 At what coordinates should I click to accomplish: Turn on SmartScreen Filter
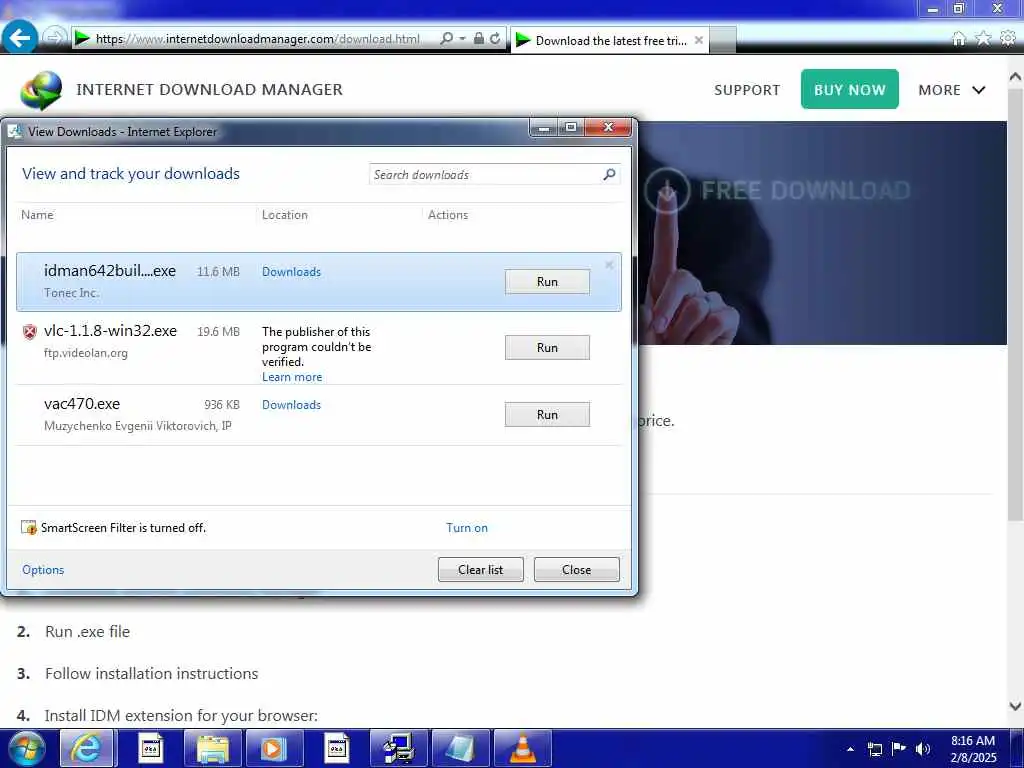click(467, 528)
